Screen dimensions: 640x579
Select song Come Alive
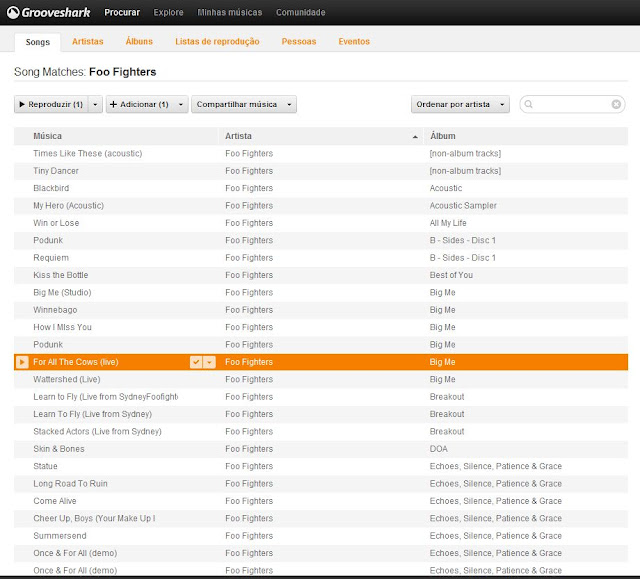[x=55, y=501]
